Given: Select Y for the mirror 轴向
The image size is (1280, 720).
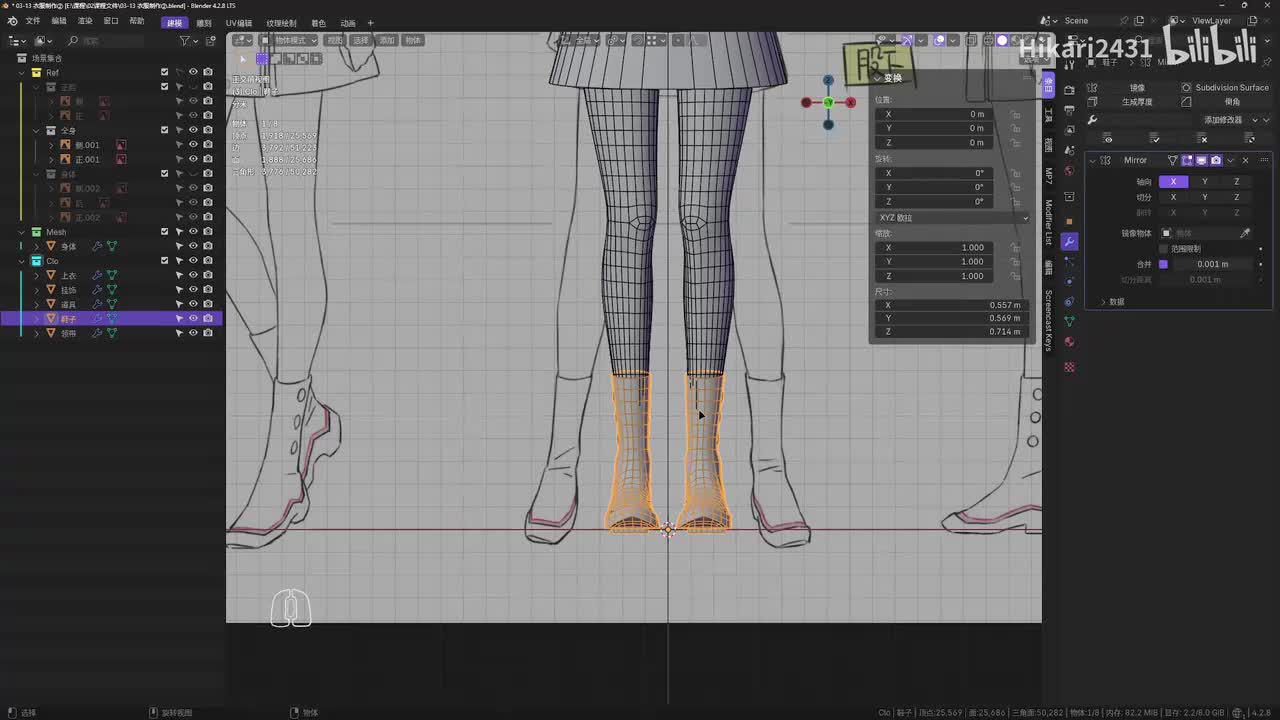Looking at the screenshot, I should (x=1204, y=182).
